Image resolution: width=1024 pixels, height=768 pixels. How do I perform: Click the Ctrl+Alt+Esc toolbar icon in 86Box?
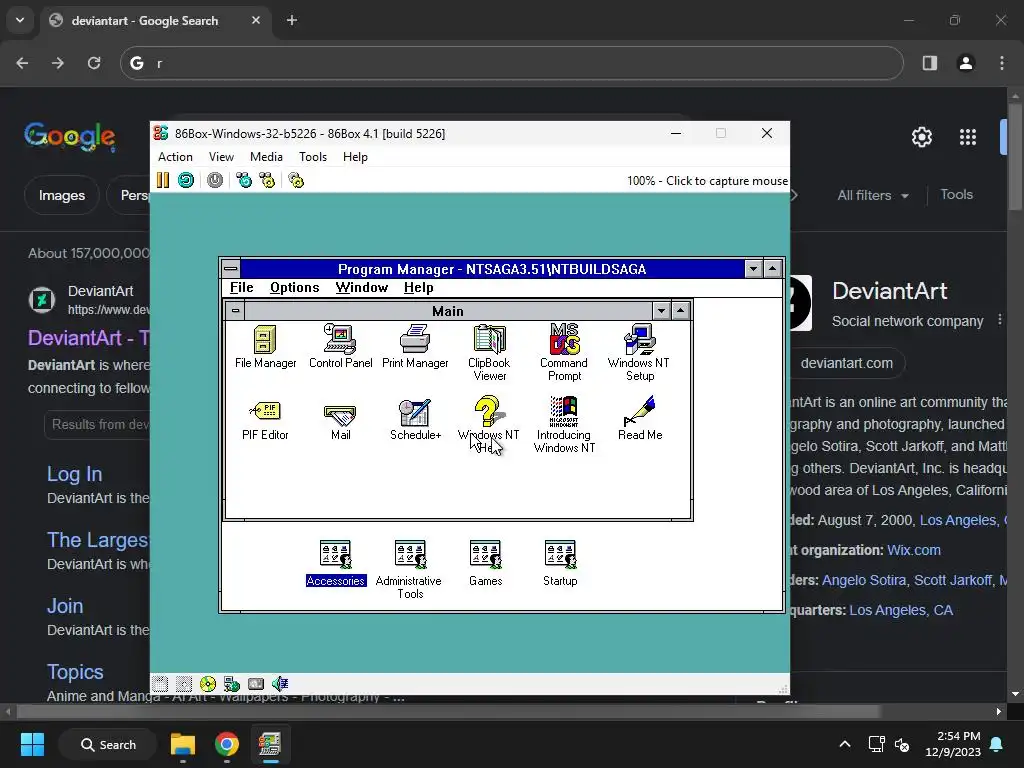[267, 180]
